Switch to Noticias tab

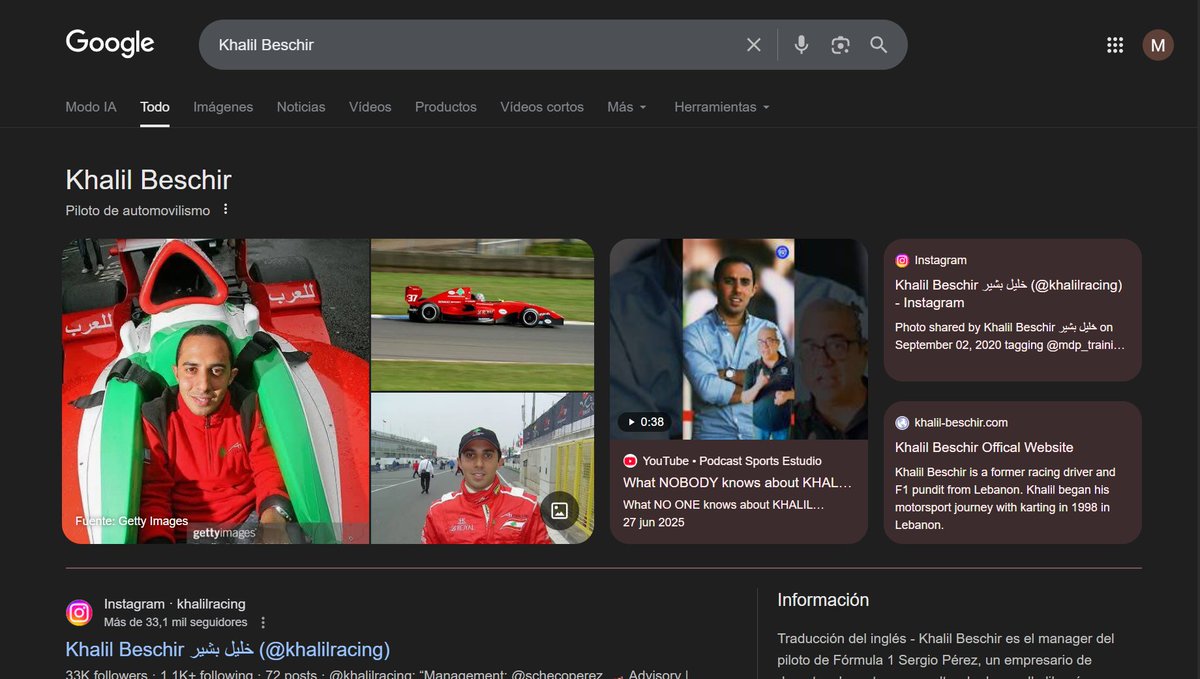coord(301,107)
